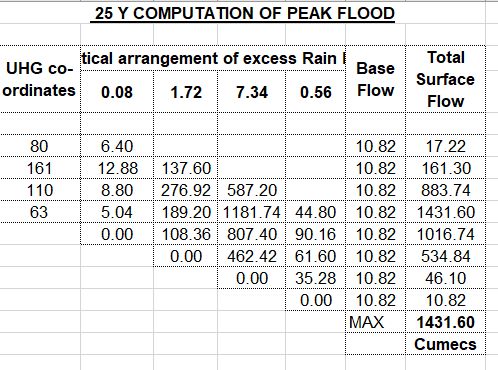Select the cell containing 137.60
498x370 pixels.
coord(186,168)
